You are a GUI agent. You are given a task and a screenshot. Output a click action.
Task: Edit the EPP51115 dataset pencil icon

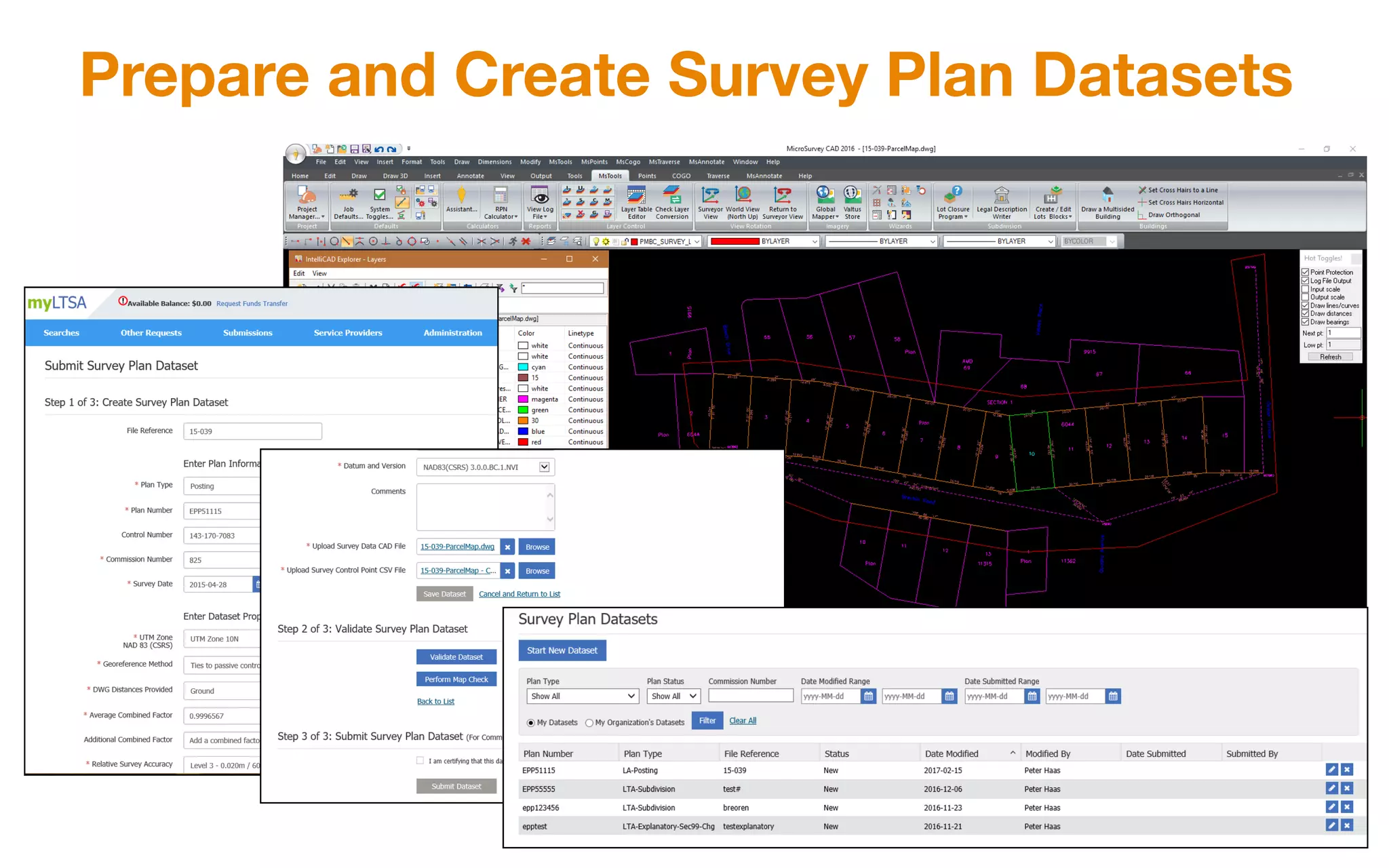pos(1331,770)
